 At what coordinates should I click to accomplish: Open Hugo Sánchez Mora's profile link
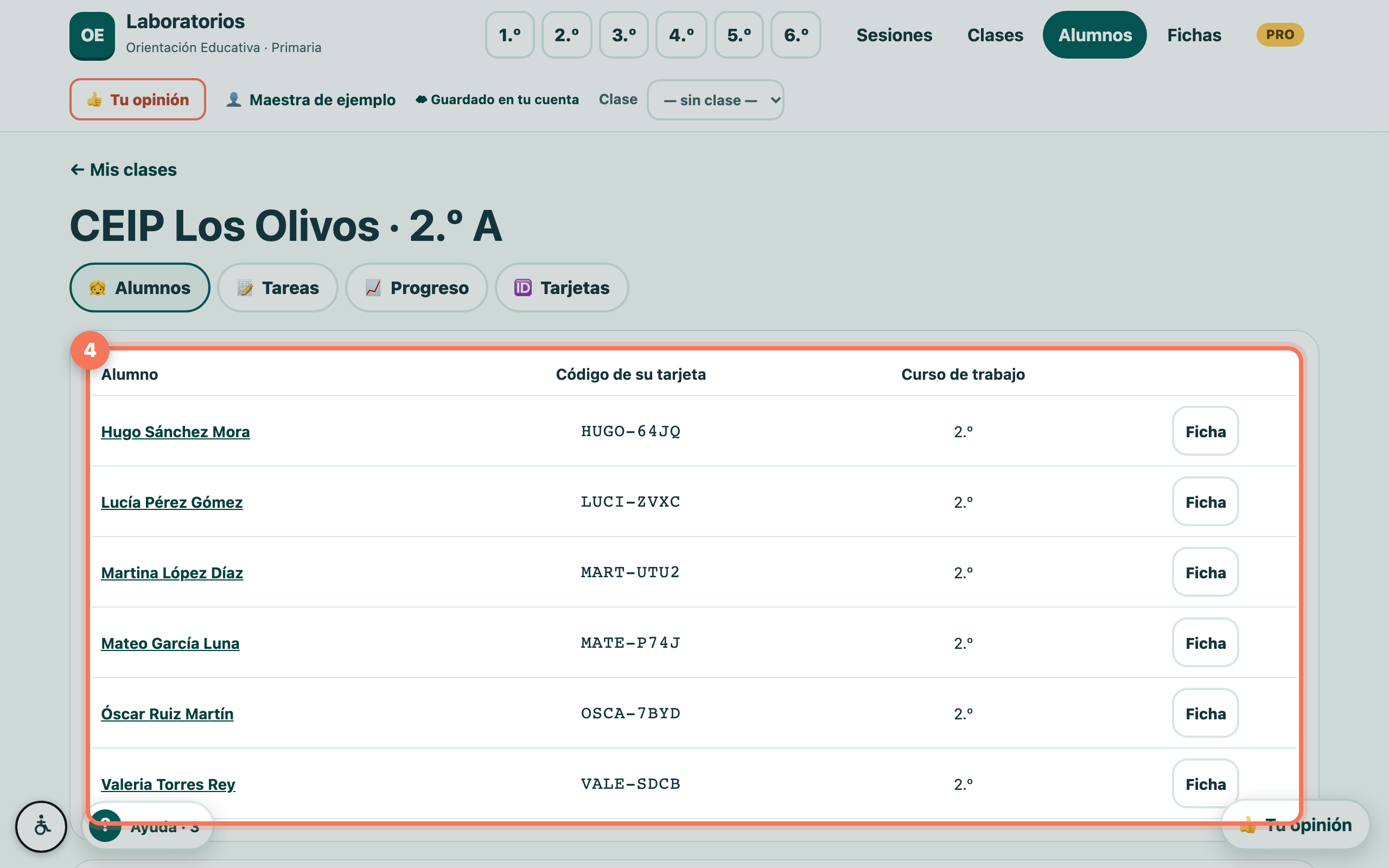click(176, 432)
